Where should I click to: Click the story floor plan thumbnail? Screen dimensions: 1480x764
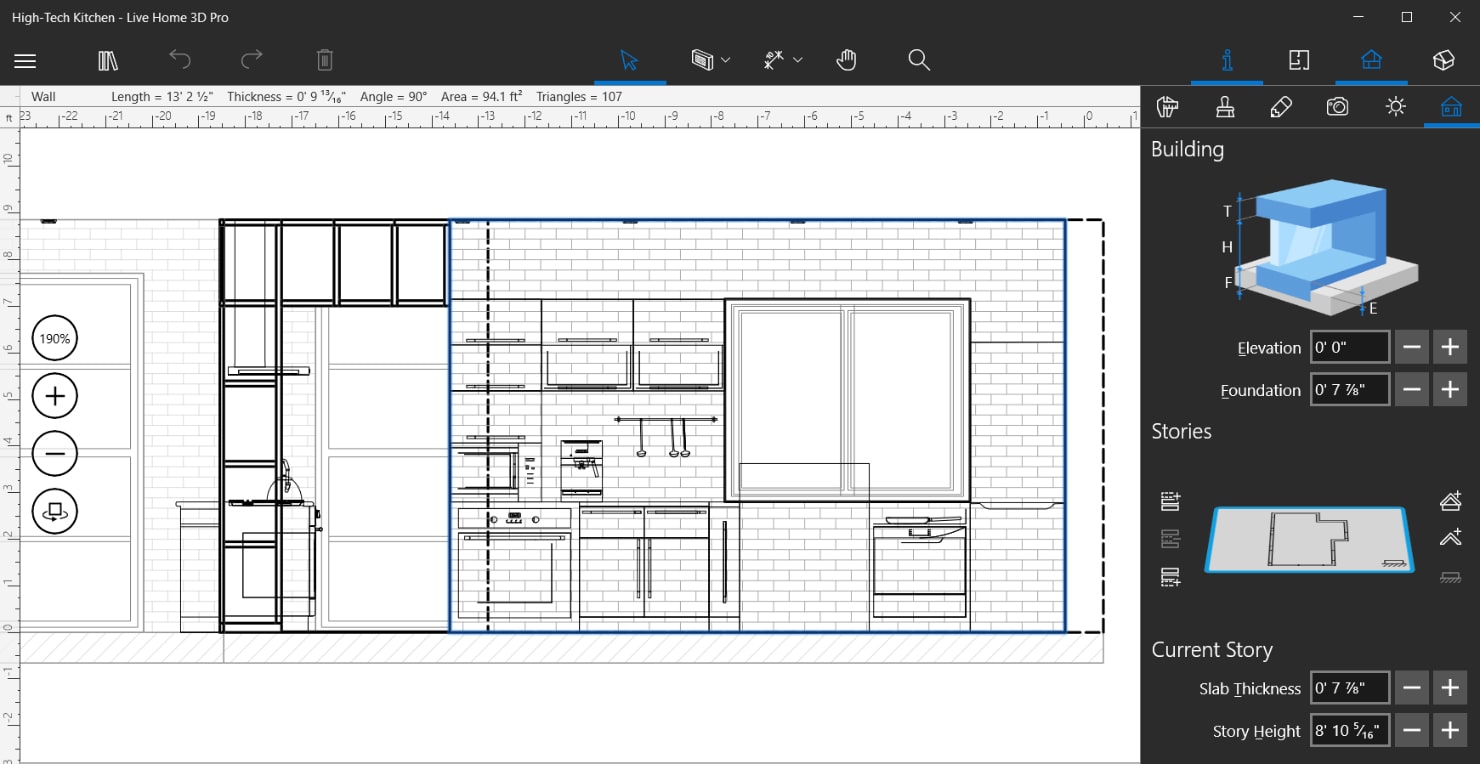[1309, 539]
